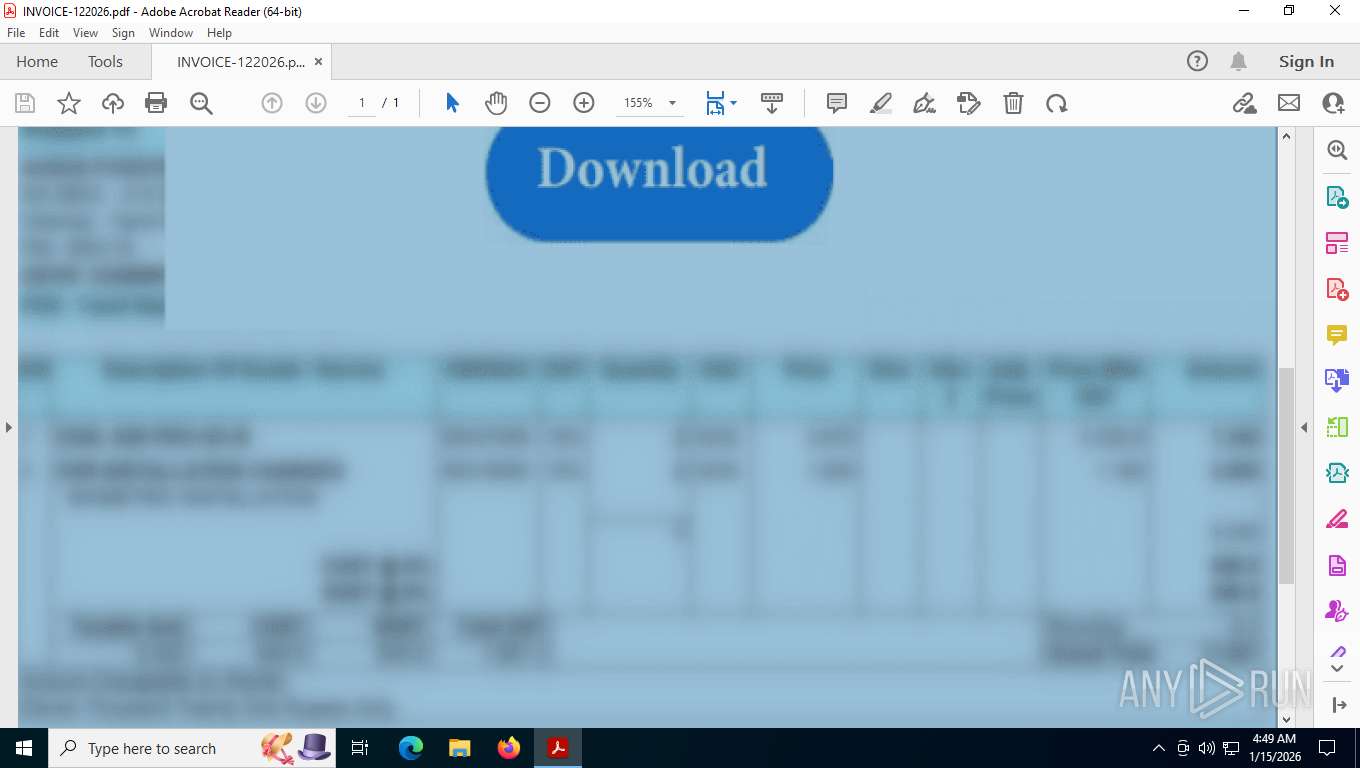Expand the left navigation pane arrow
The height and width of the screenshot is (768, 1360).
click(8, 427)
